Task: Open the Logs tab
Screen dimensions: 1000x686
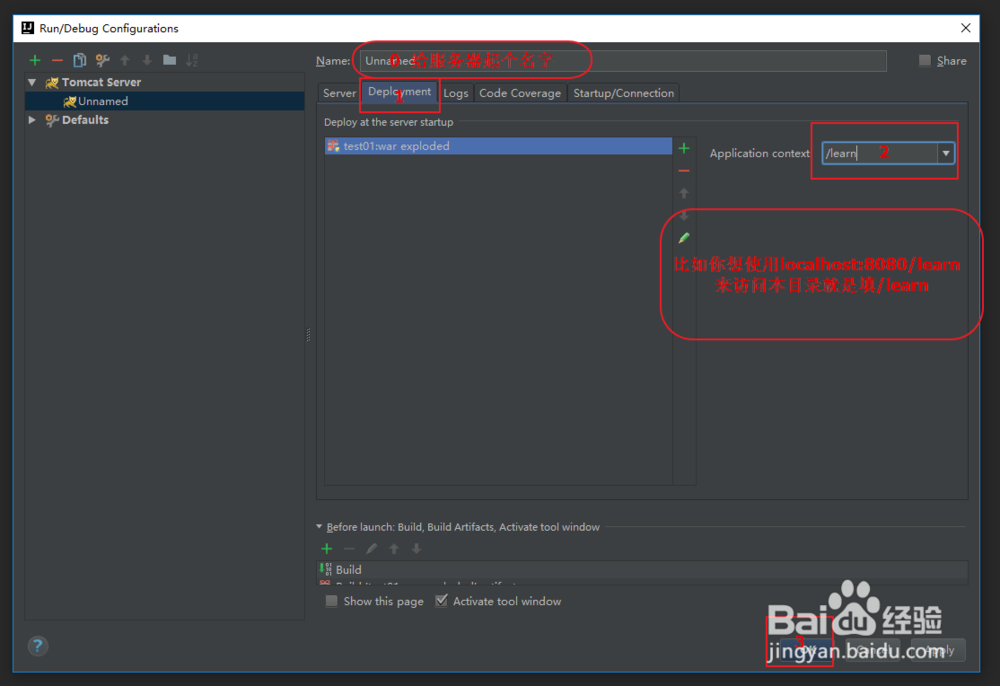Action: [455, 93]
